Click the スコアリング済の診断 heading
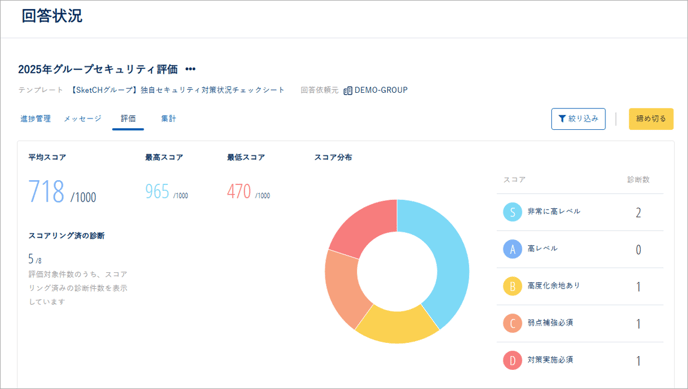 [x=67, y=236]
